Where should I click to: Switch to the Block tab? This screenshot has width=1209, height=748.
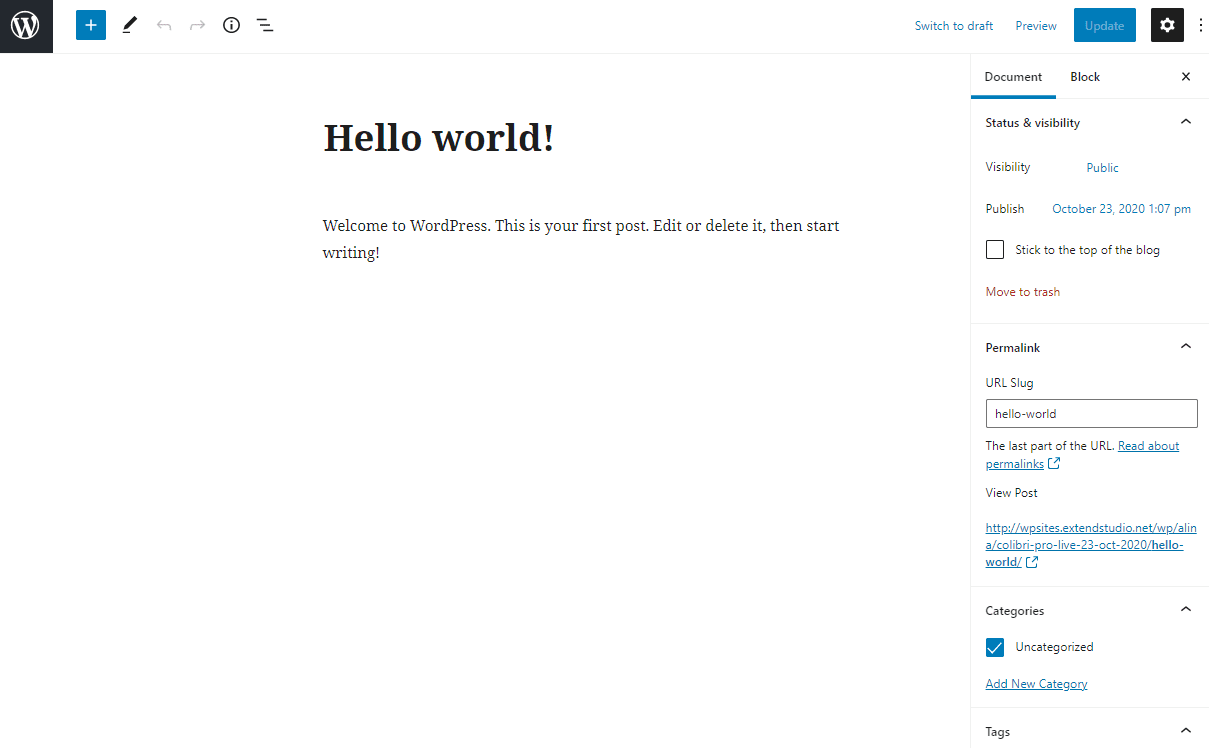pos(1084,76)
